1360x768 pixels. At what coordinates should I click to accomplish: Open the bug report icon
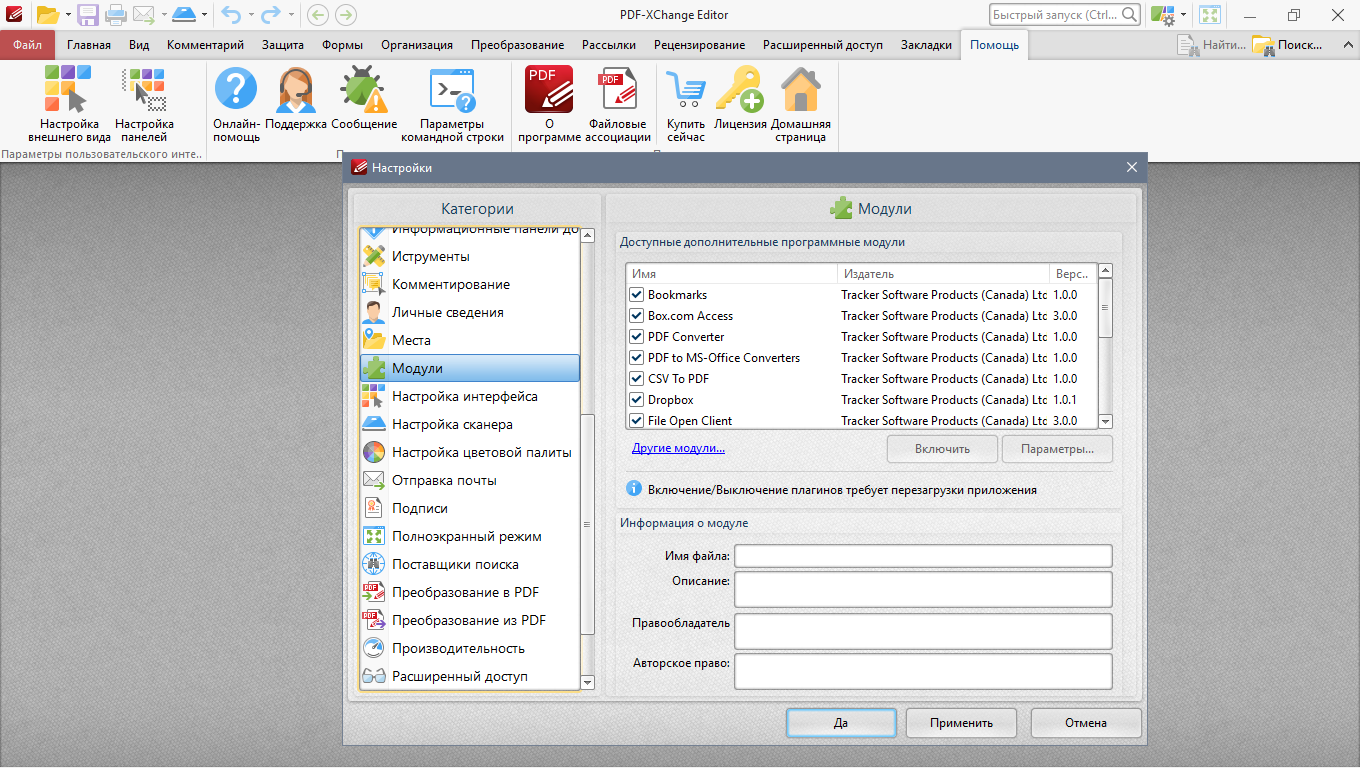(x=364, y=90)
